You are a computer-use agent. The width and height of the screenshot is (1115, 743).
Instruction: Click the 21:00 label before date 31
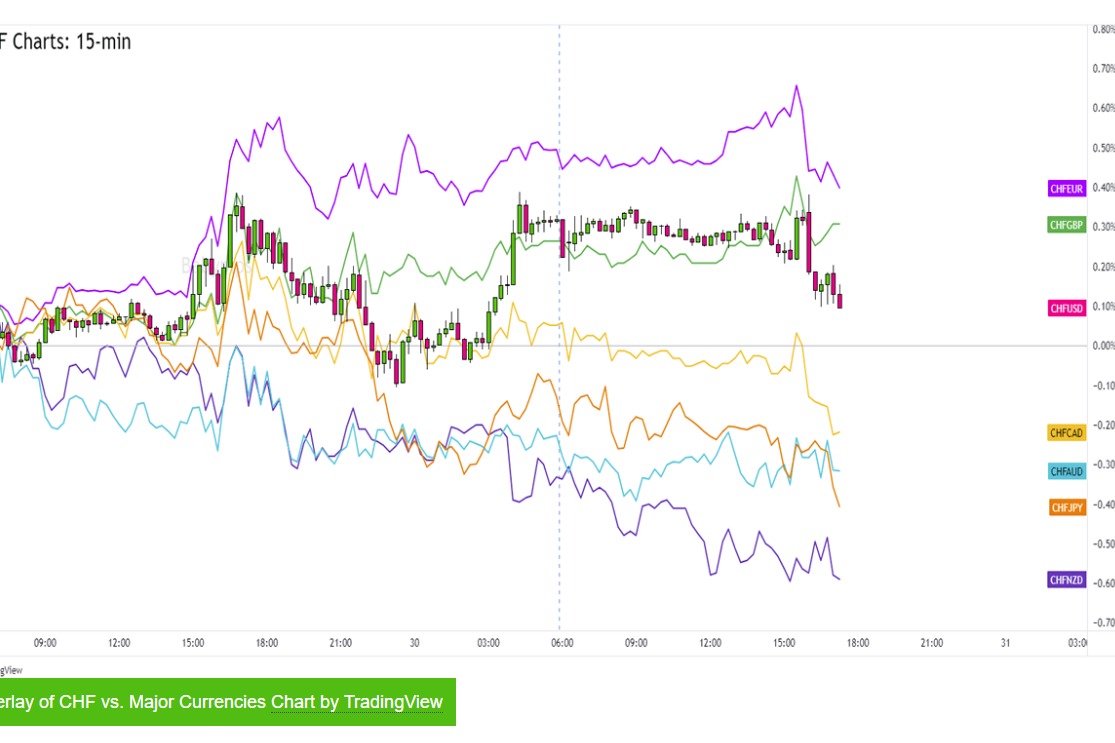pyautogui.click(x=931, y=643)
